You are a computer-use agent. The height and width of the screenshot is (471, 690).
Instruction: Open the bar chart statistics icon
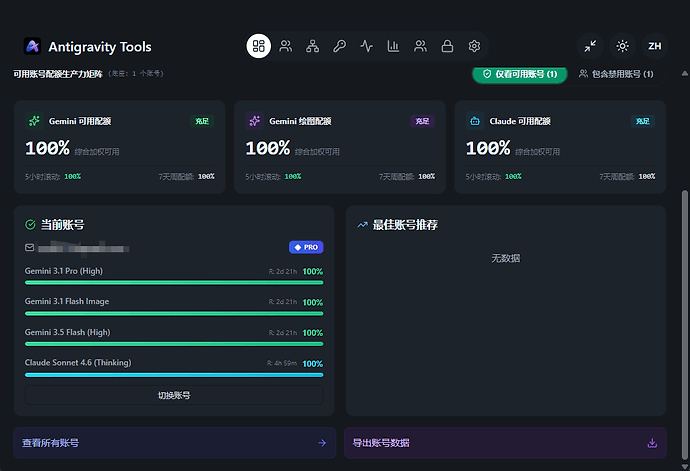(x=393, y=46)
